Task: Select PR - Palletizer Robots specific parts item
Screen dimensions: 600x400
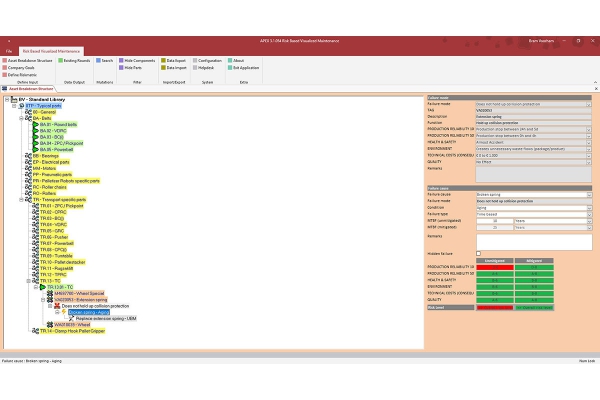Action: coord(66,181)
